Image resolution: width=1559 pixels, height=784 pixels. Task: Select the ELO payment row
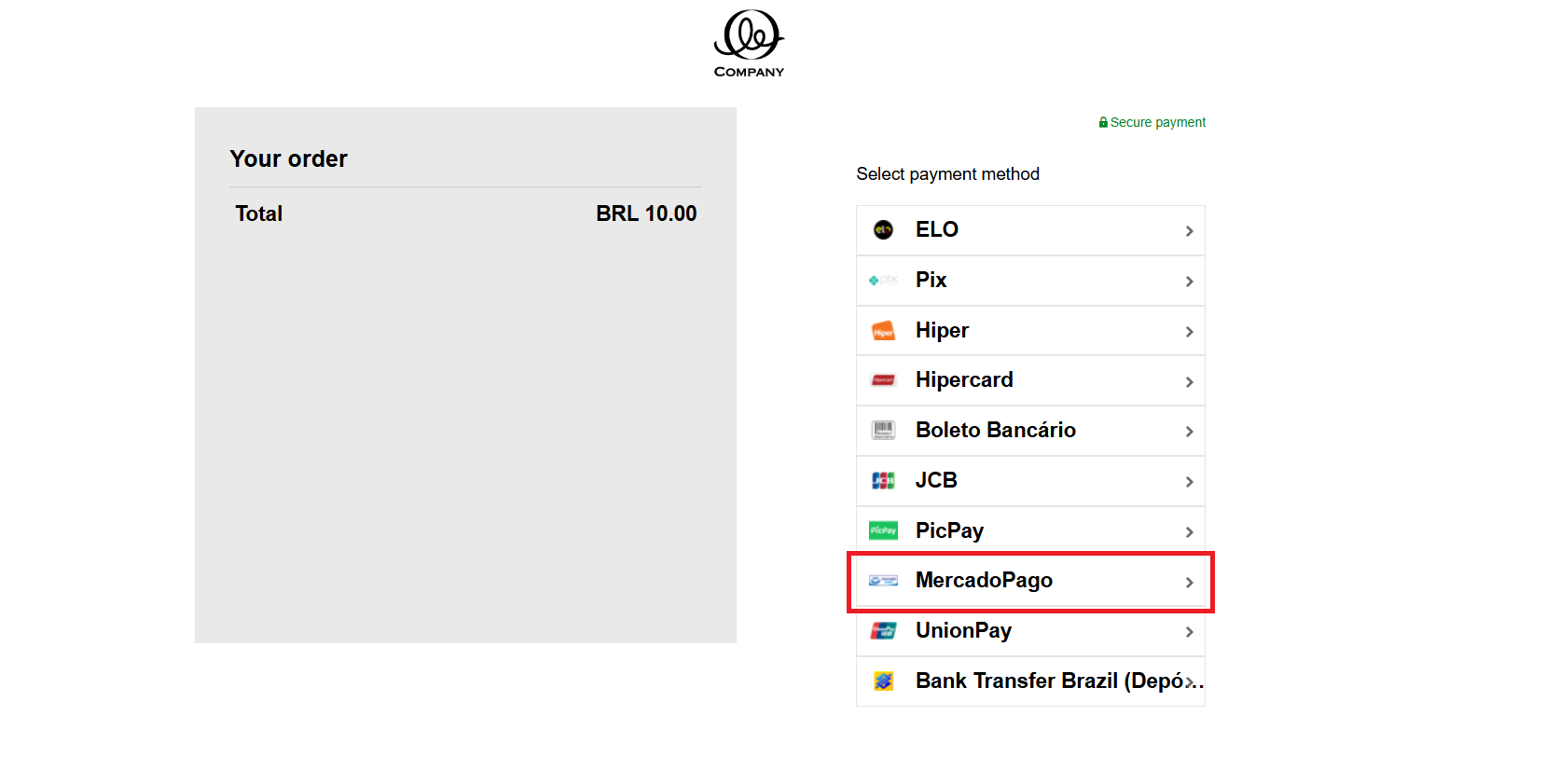click(x=1030, y=230)
